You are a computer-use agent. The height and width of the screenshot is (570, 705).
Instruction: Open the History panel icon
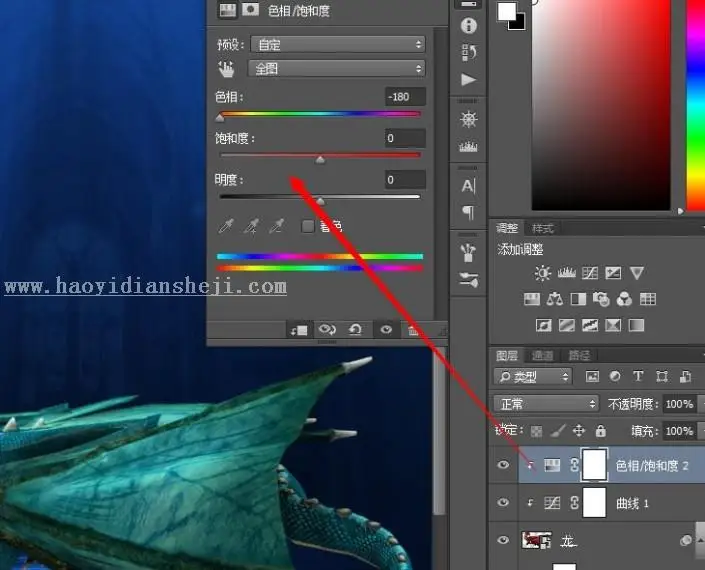point(469,53)
